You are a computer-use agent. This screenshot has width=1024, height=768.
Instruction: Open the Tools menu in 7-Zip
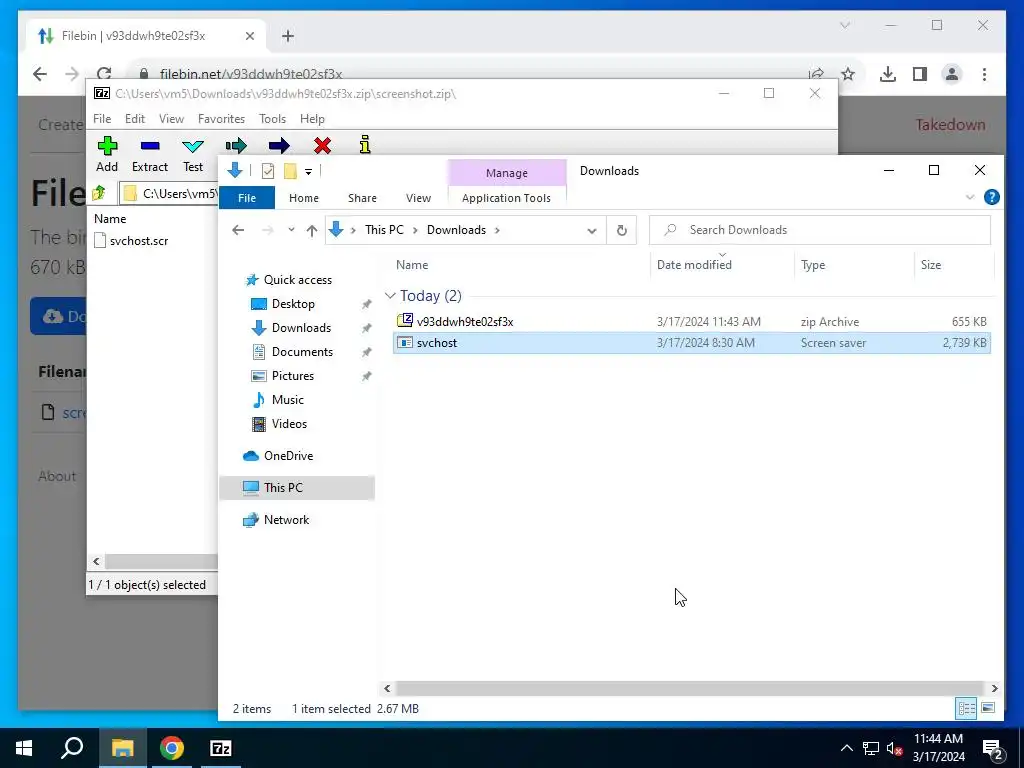[272, 119]
